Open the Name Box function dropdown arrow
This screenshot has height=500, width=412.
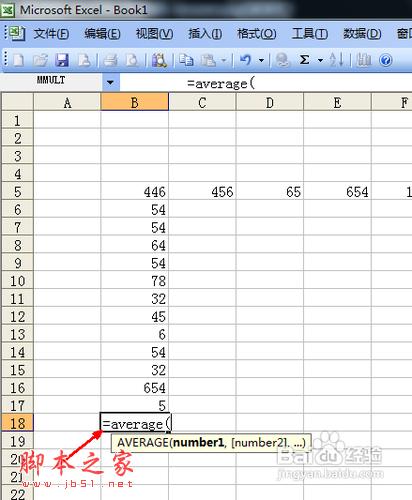(x=110, y=82)
